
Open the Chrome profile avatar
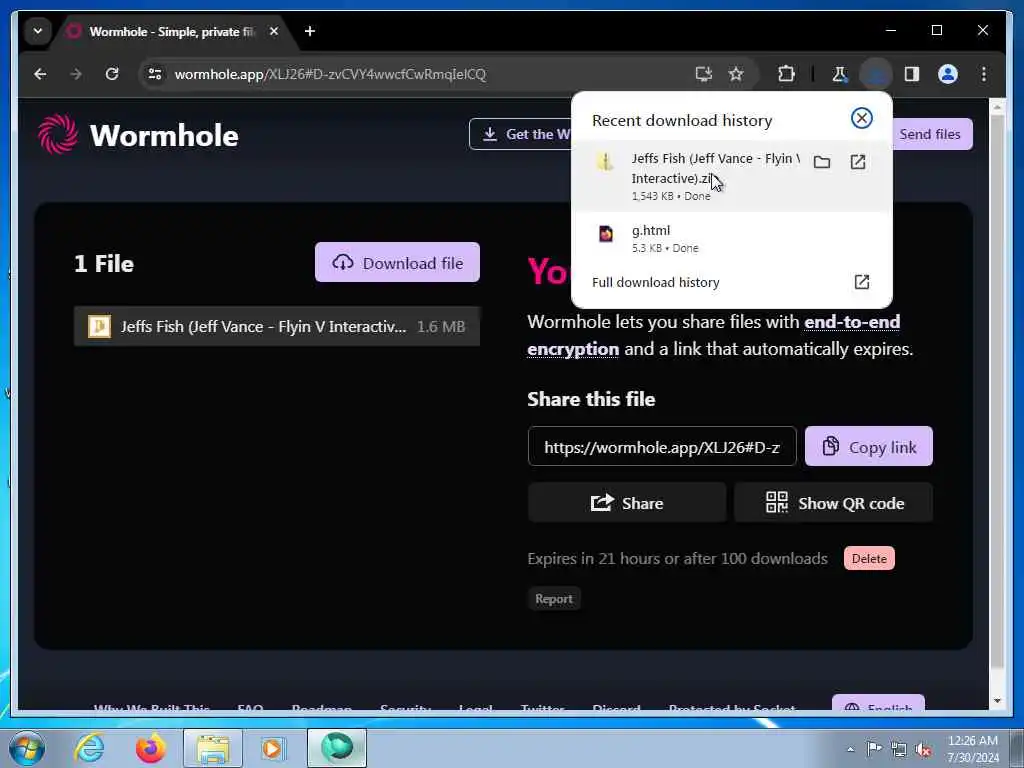[x=948, y=74]
